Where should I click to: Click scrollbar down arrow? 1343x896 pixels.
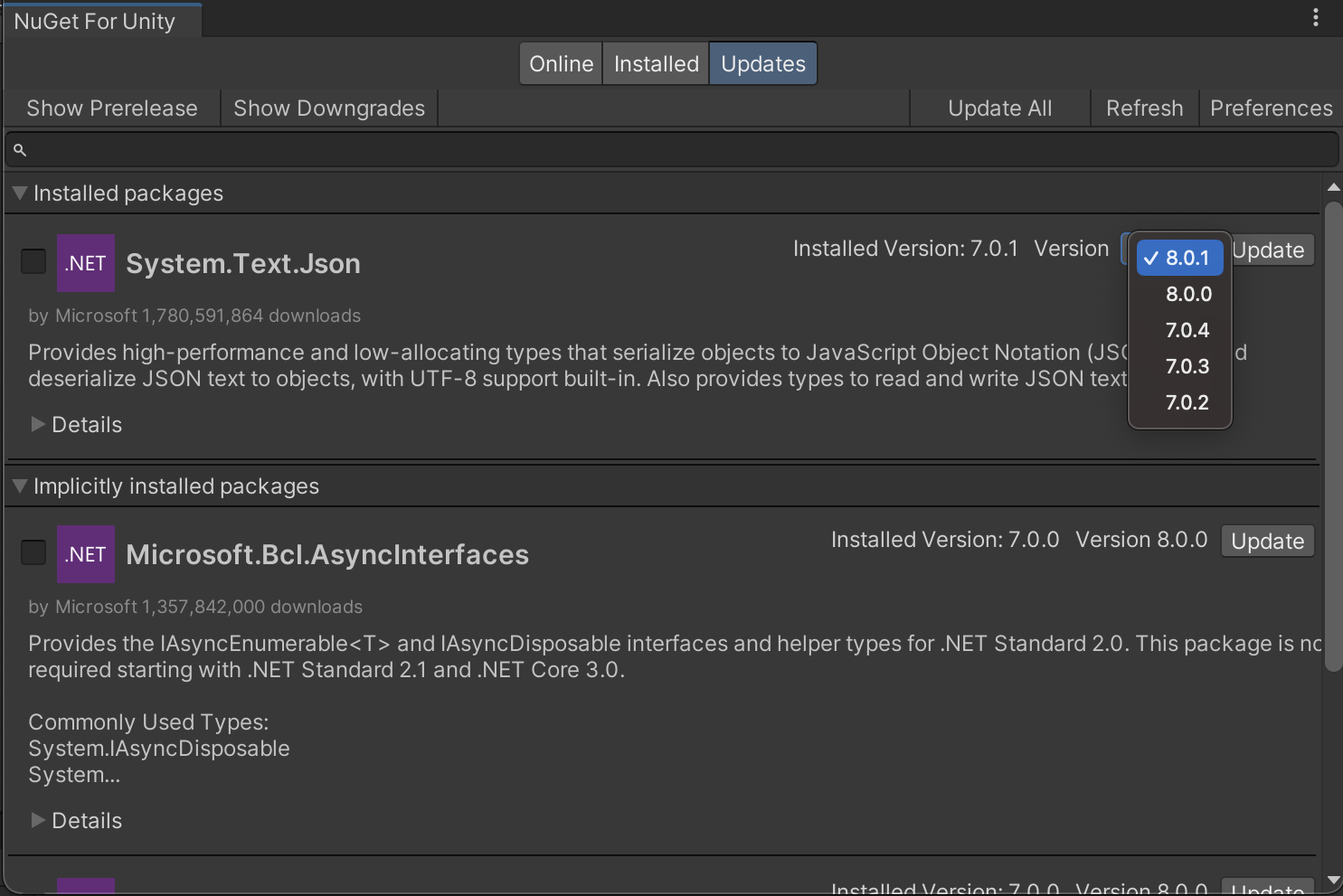[1333, 880]
